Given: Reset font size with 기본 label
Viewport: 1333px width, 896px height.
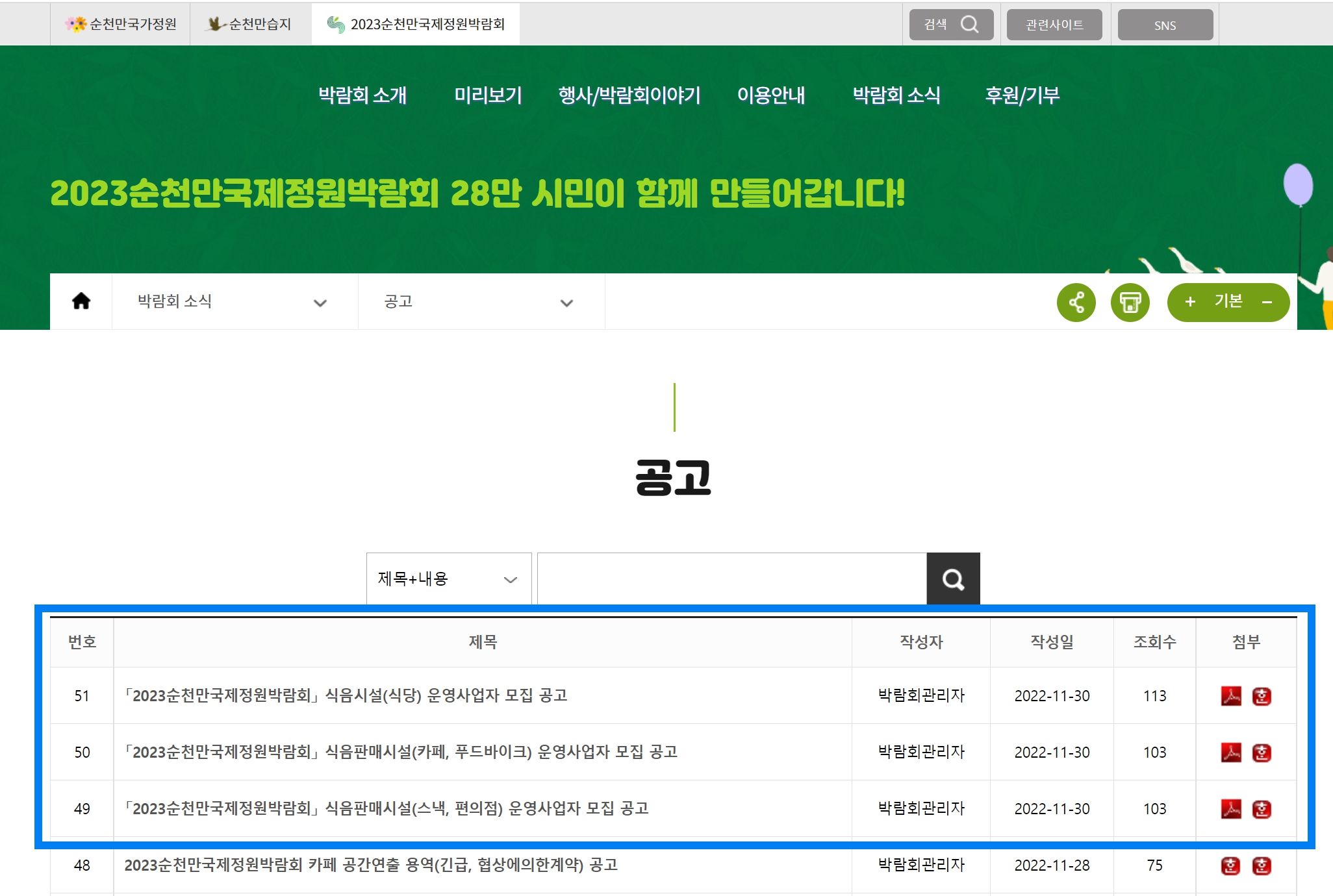Looking at the screenshot, I should (x=1228, y=301).
